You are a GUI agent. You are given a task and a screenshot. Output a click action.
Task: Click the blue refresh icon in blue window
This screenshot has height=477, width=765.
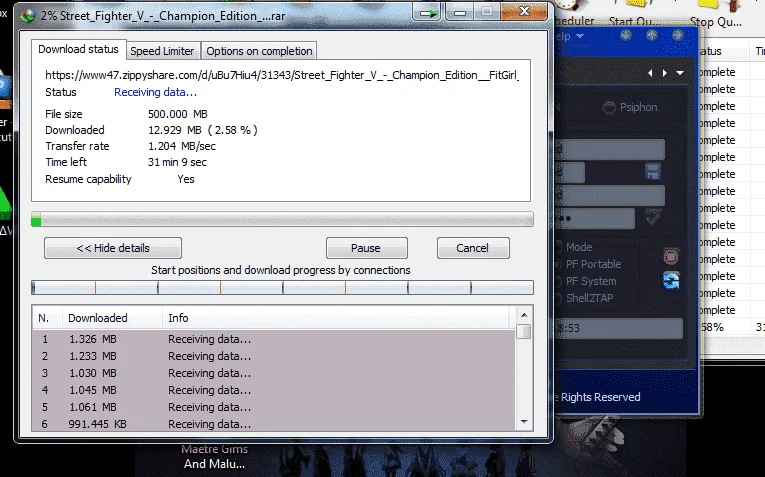click(671, 281)
